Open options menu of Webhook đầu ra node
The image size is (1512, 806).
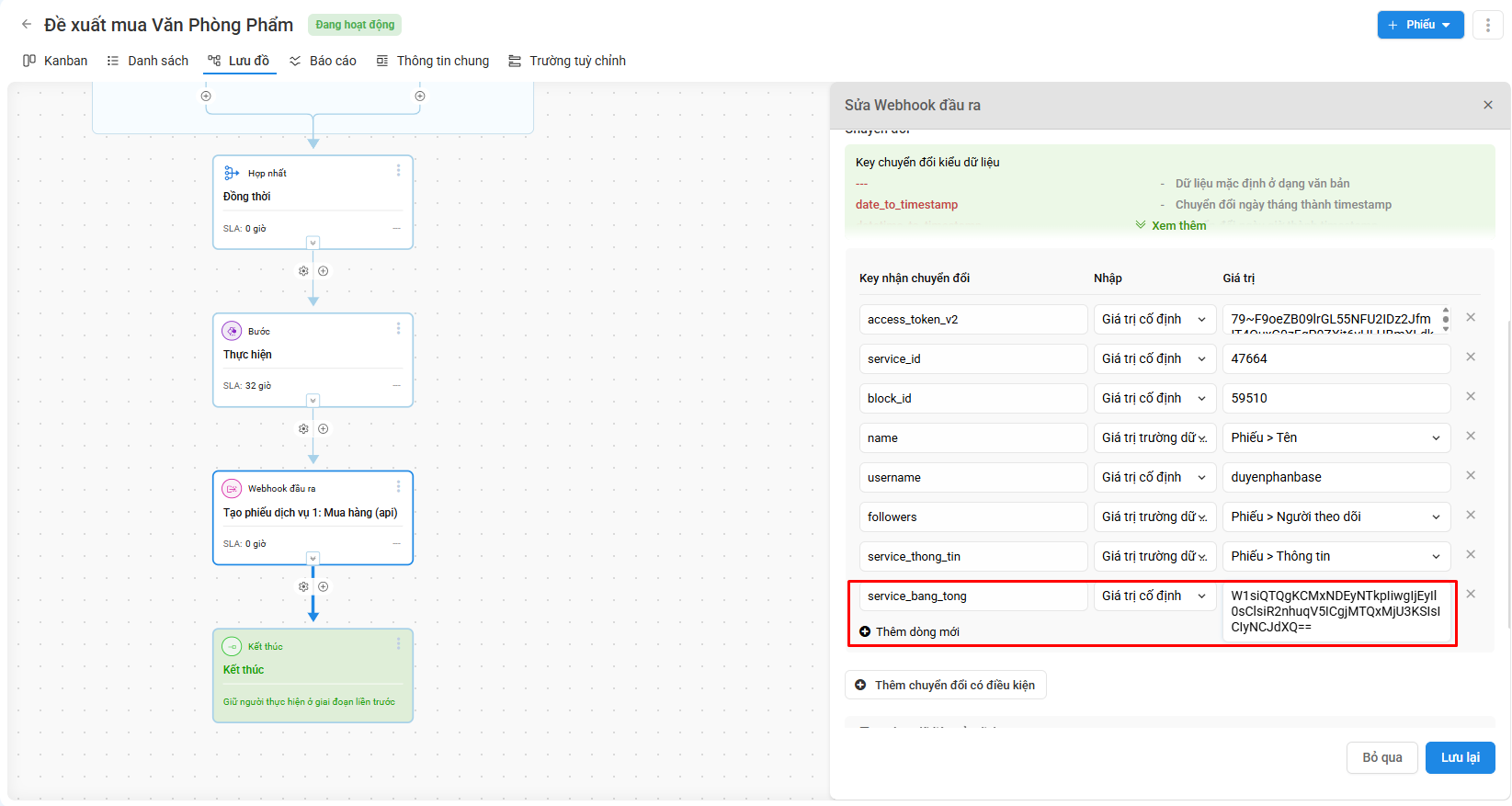pos(398,486)
